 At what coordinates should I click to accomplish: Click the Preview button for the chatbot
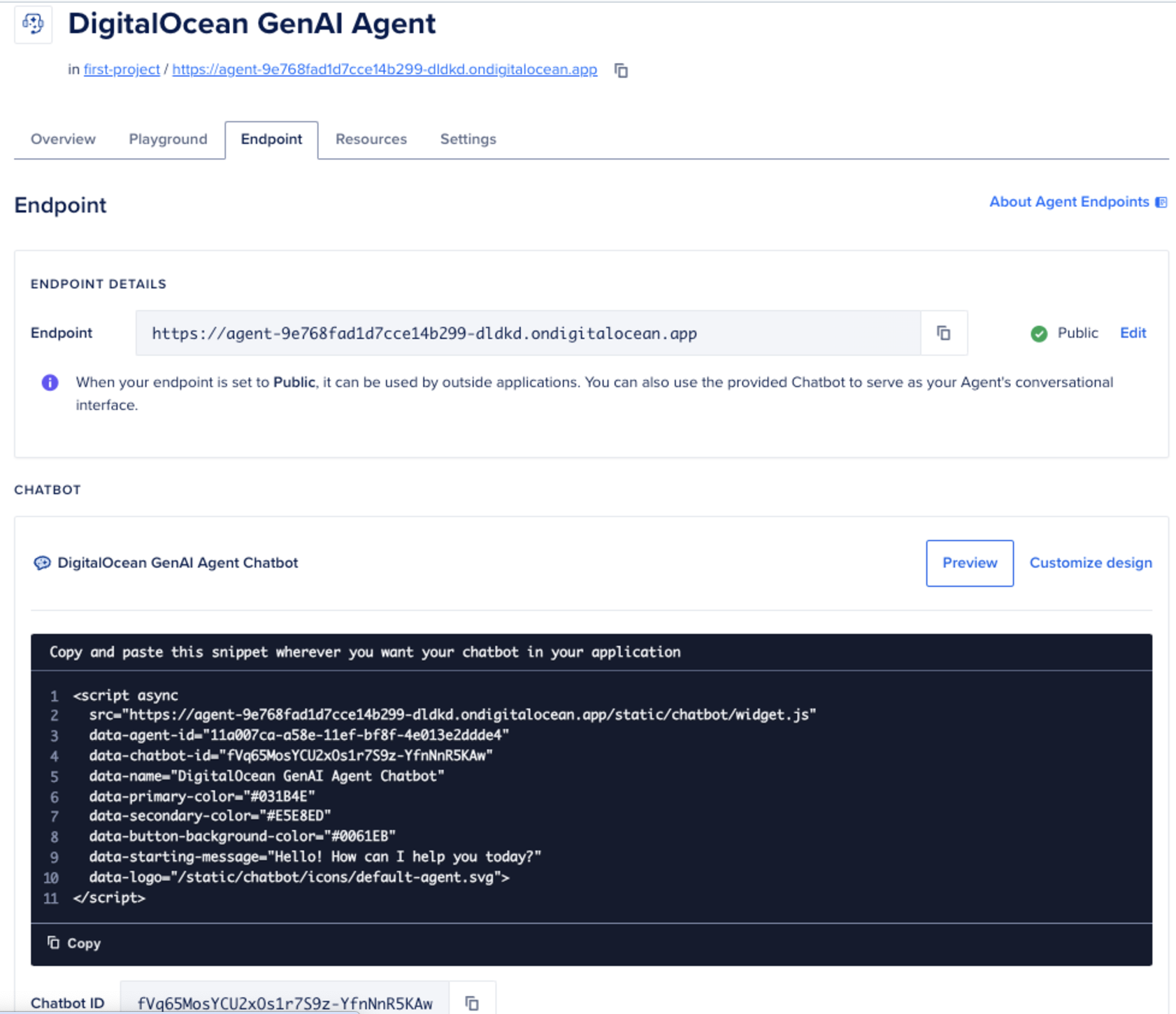[x=969, y=563]
